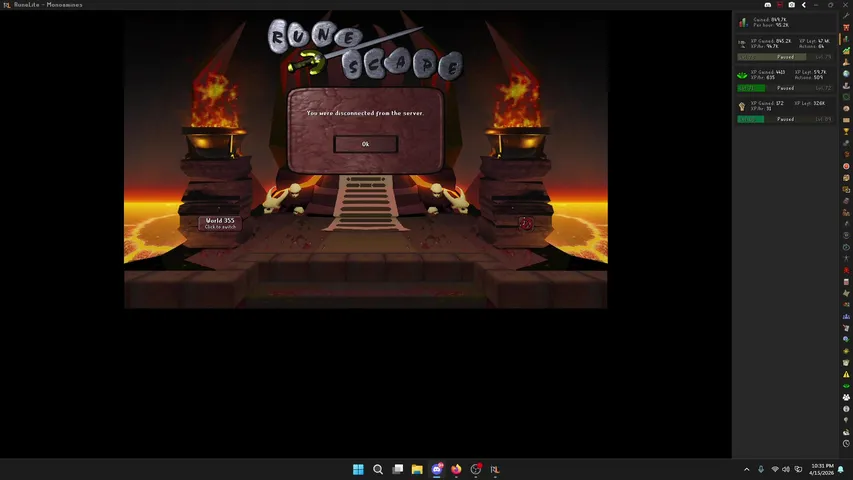
Task: Click the microphone tray icon
Action: 761,469
